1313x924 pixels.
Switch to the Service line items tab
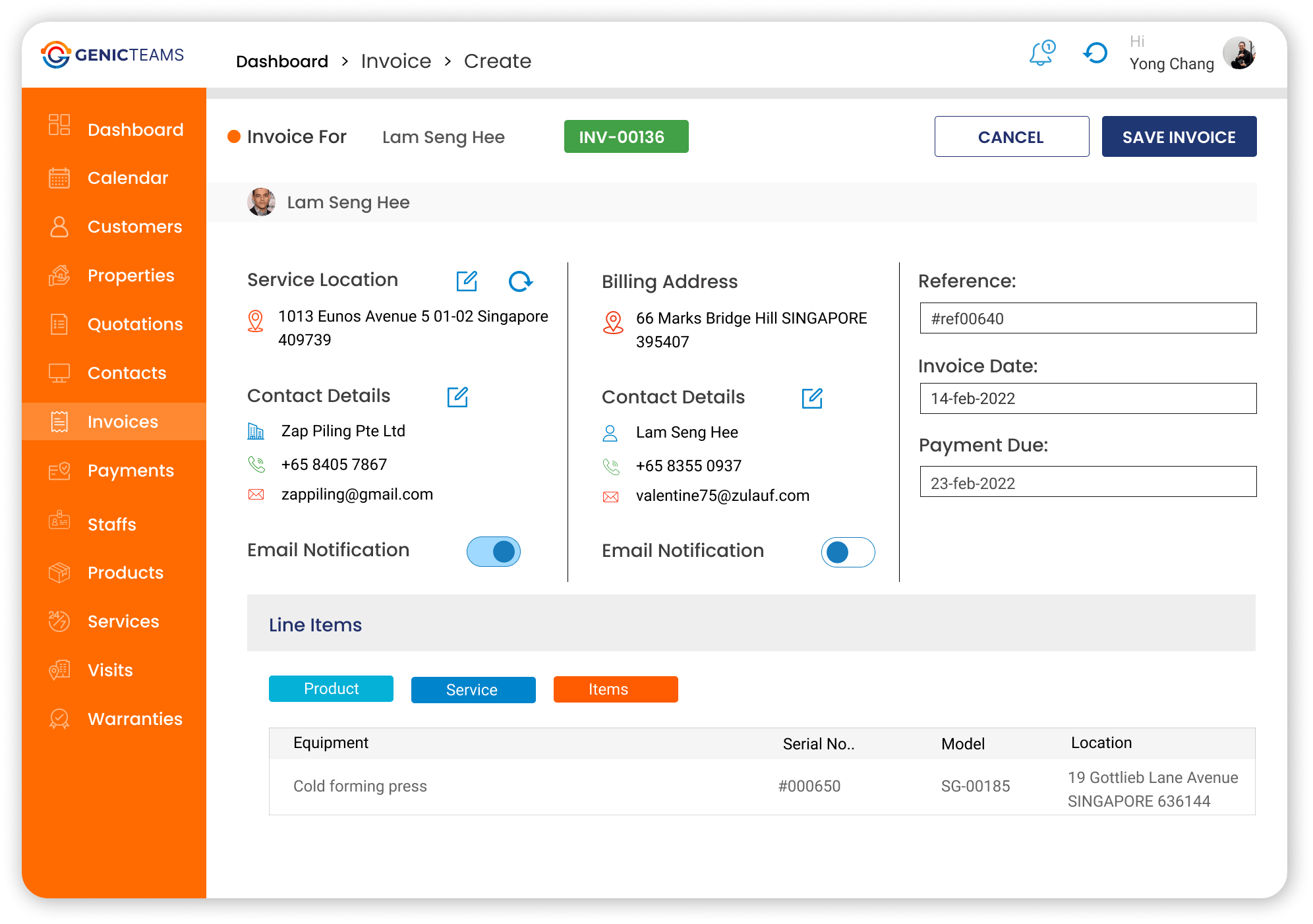[473, 690]
